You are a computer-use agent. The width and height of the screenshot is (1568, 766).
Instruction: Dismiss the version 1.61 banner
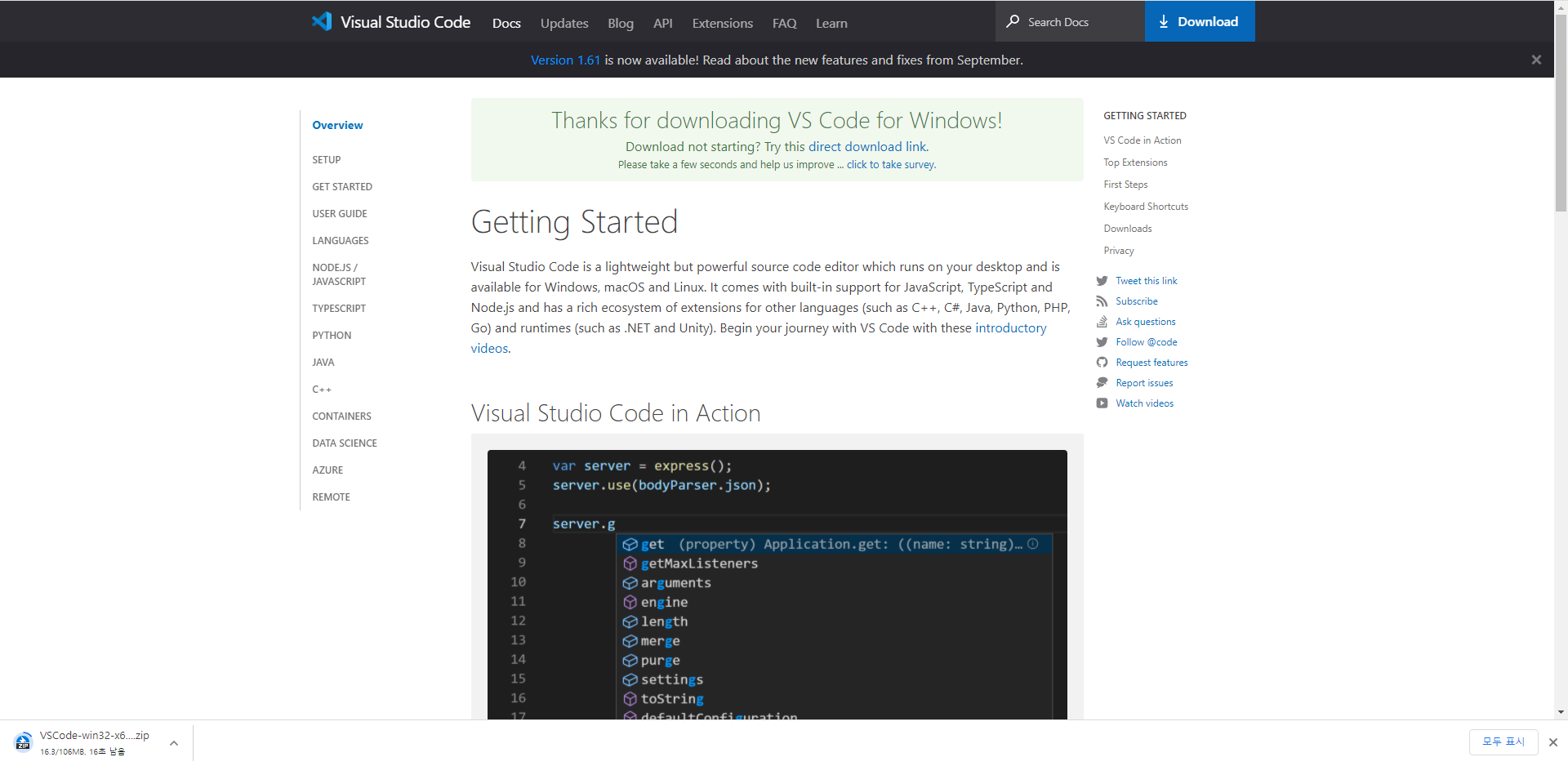point(1536,60)
